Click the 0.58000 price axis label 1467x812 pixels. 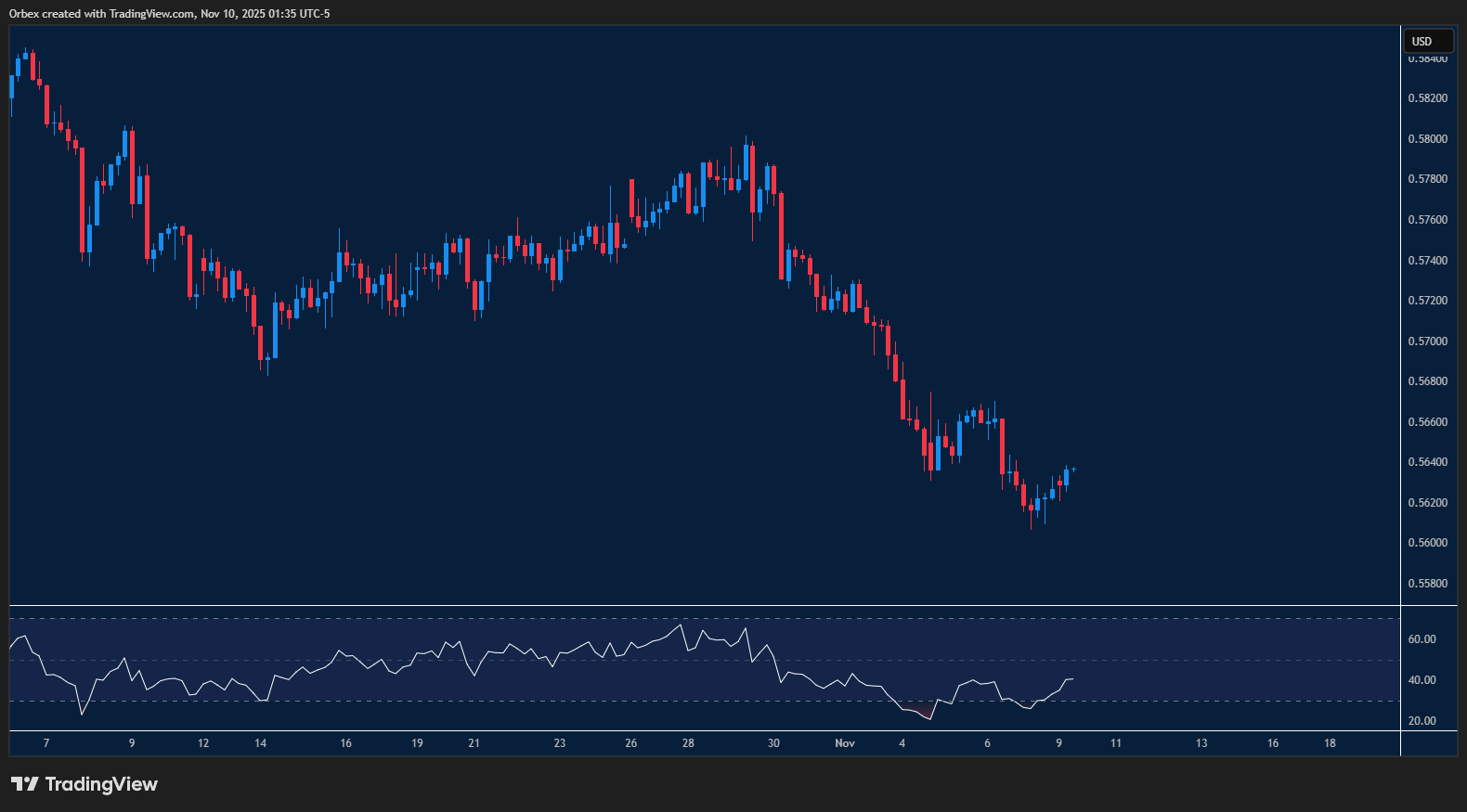pos(1427,139)
